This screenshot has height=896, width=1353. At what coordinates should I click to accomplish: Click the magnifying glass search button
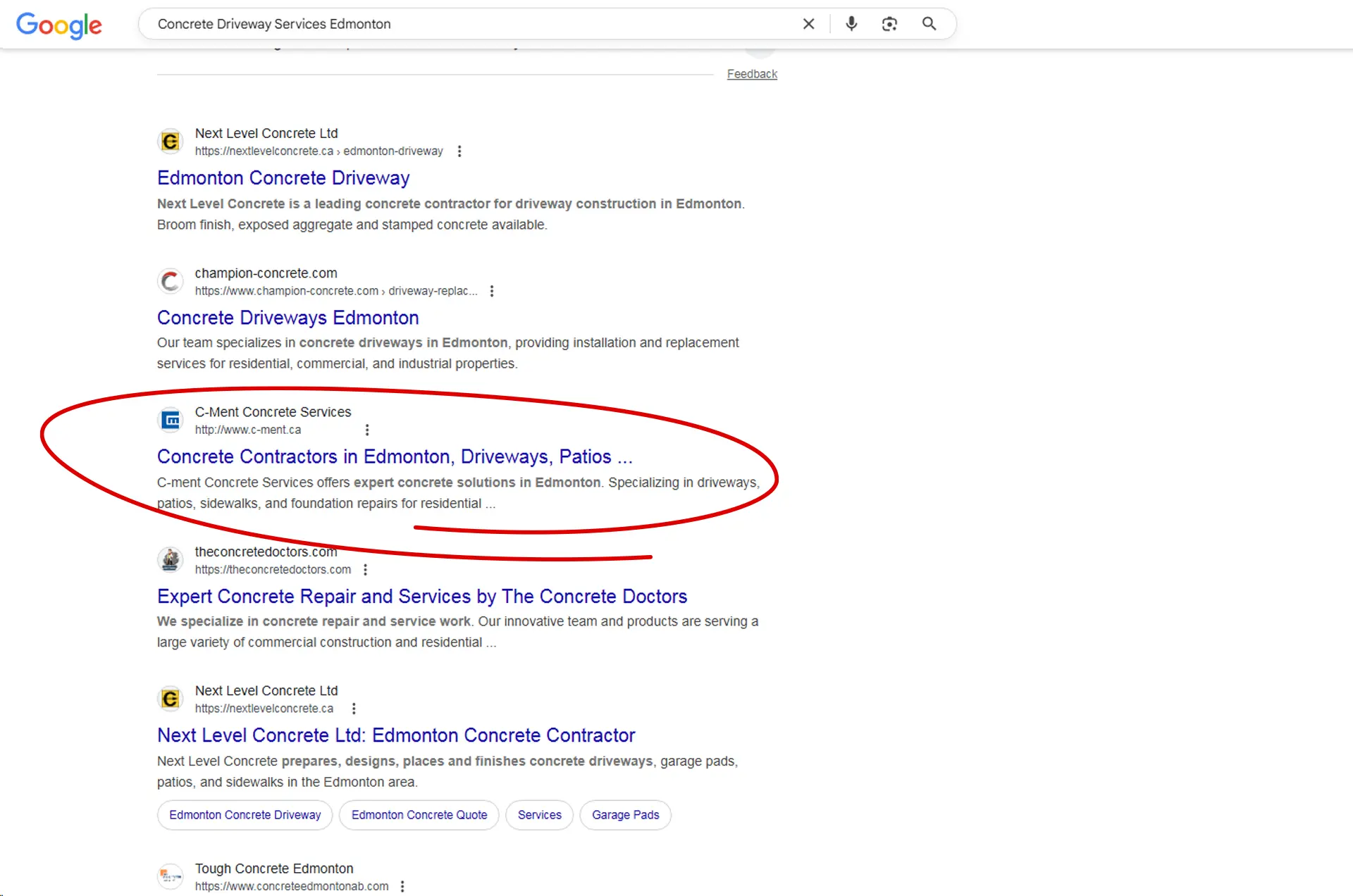click(x=929, y=24)
